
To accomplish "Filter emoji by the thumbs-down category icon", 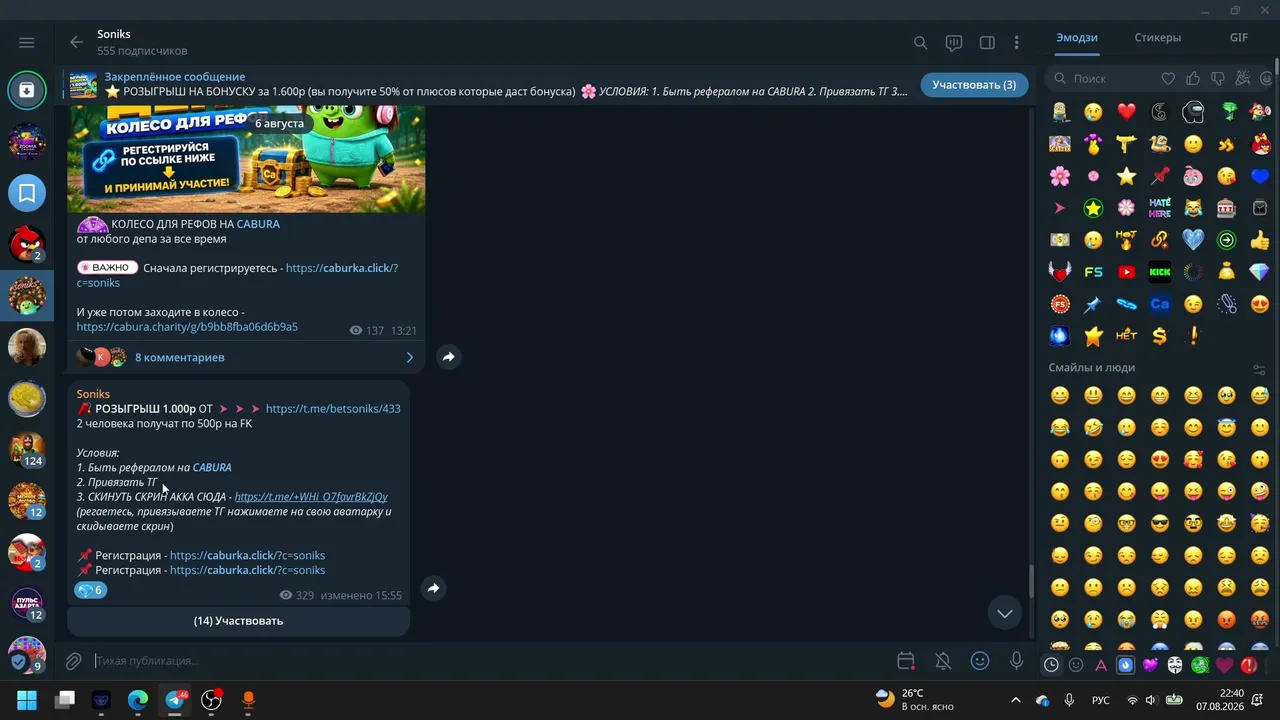I will (1218, 78).
